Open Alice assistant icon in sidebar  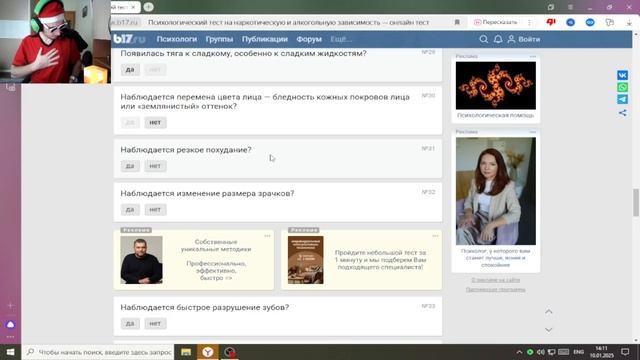tap(10, 324)
